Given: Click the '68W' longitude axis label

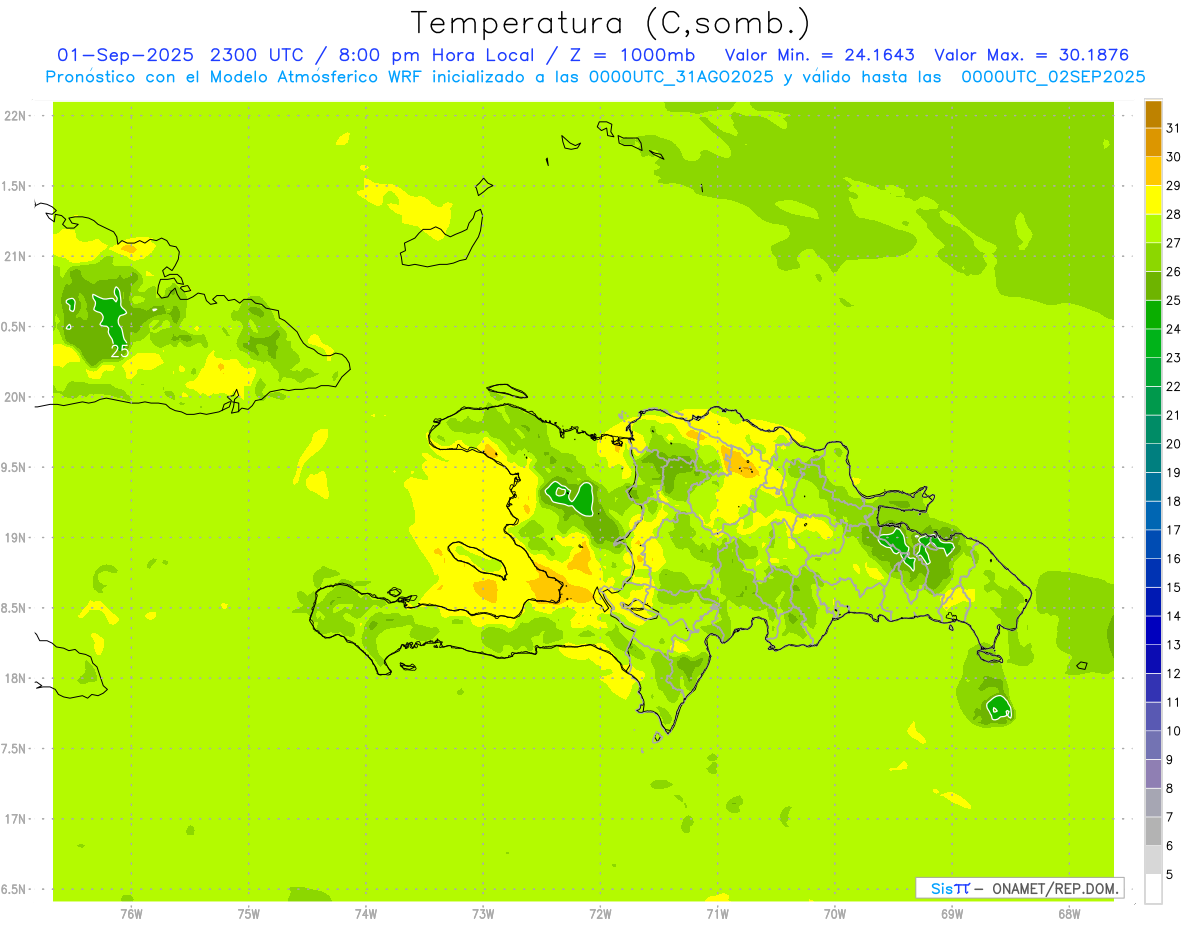Looking at the screenshot, I should [x=1068, y=914].
